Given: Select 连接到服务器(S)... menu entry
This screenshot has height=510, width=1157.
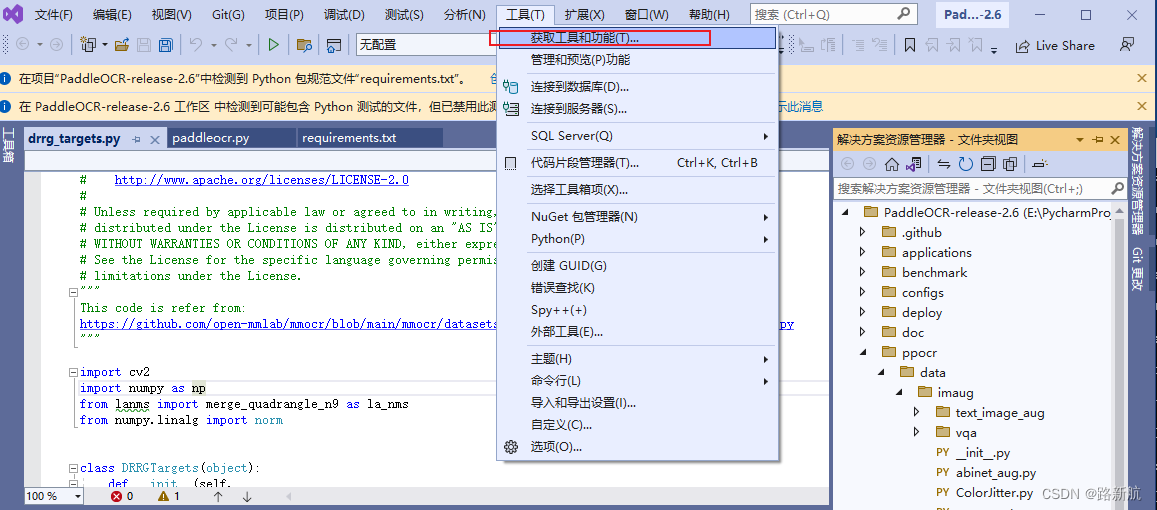Looking at the screenshot, I should (x=638, y=108).
